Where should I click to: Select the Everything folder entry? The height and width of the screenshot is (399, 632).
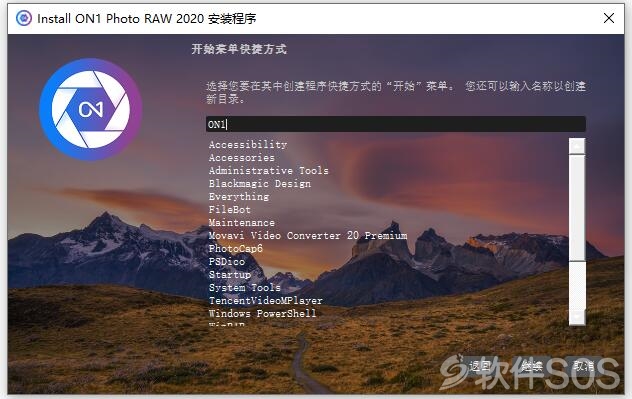coord(239,197)
